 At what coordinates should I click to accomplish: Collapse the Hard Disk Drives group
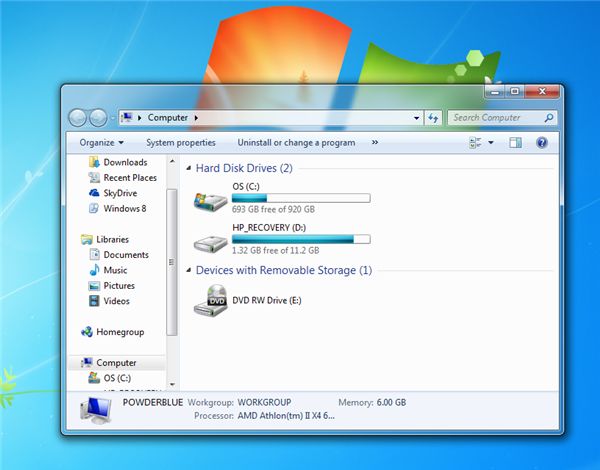pos(189,168)
